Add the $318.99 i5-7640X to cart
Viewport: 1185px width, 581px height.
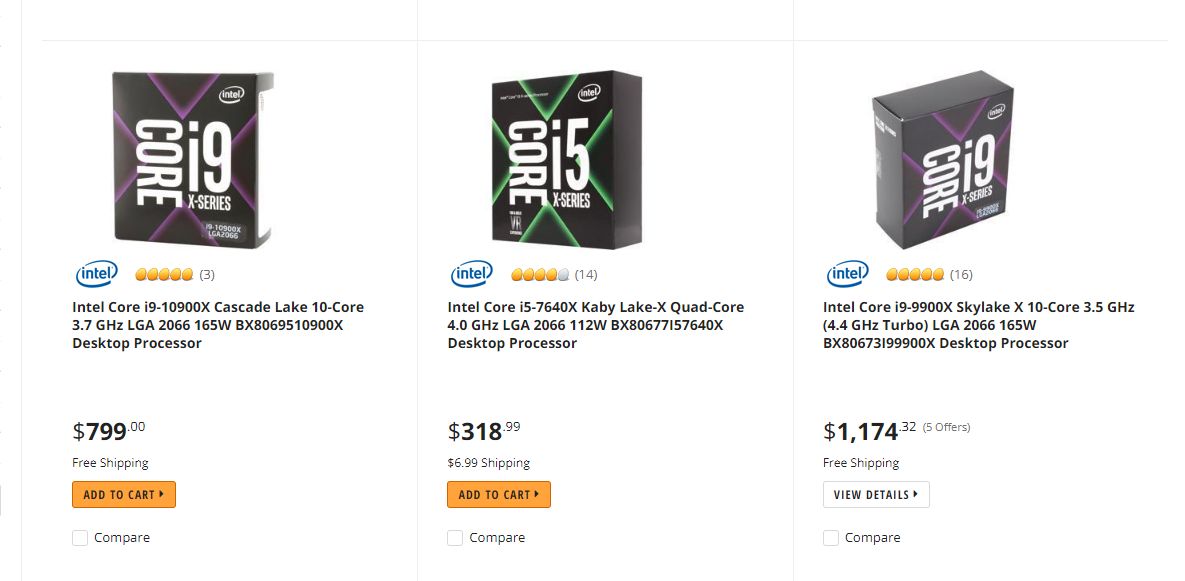(498, 495)
